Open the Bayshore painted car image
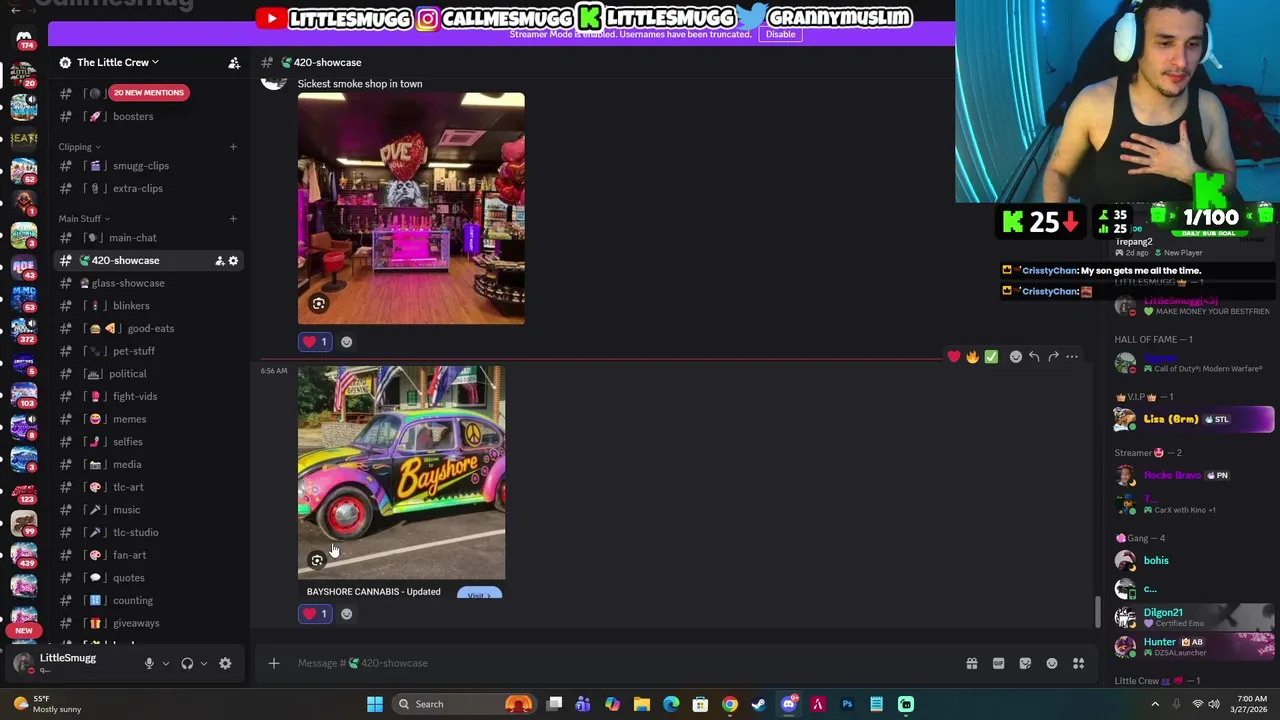 pyautogui.click(x=401, y=473)
